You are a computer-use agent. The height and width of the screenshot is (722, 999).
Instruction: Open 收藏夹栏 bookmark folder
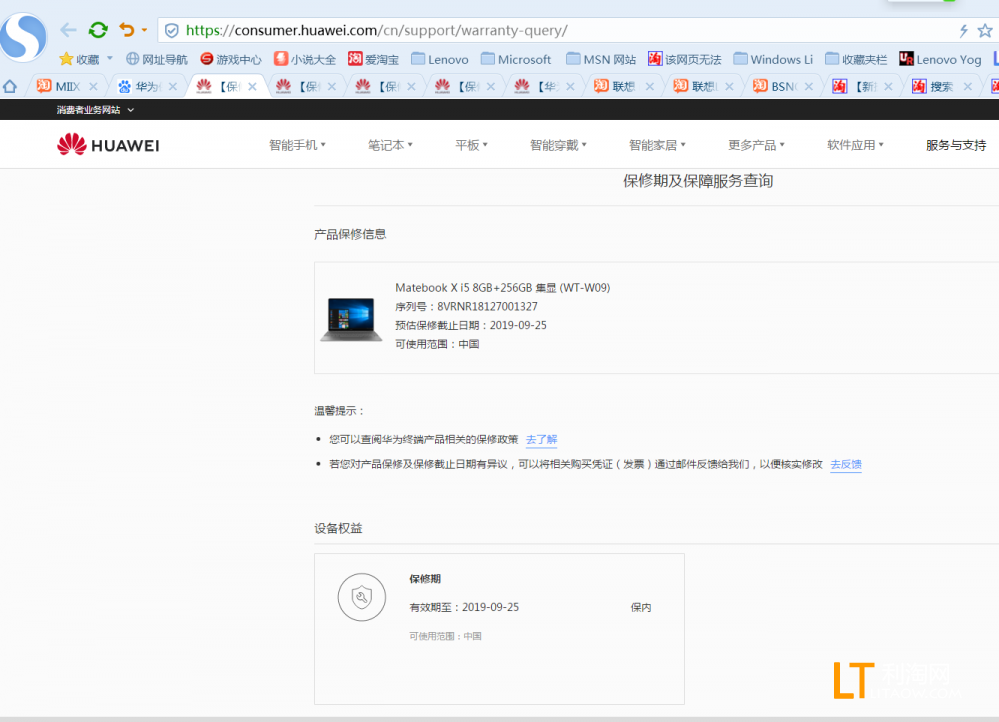[x=856, y=59]
